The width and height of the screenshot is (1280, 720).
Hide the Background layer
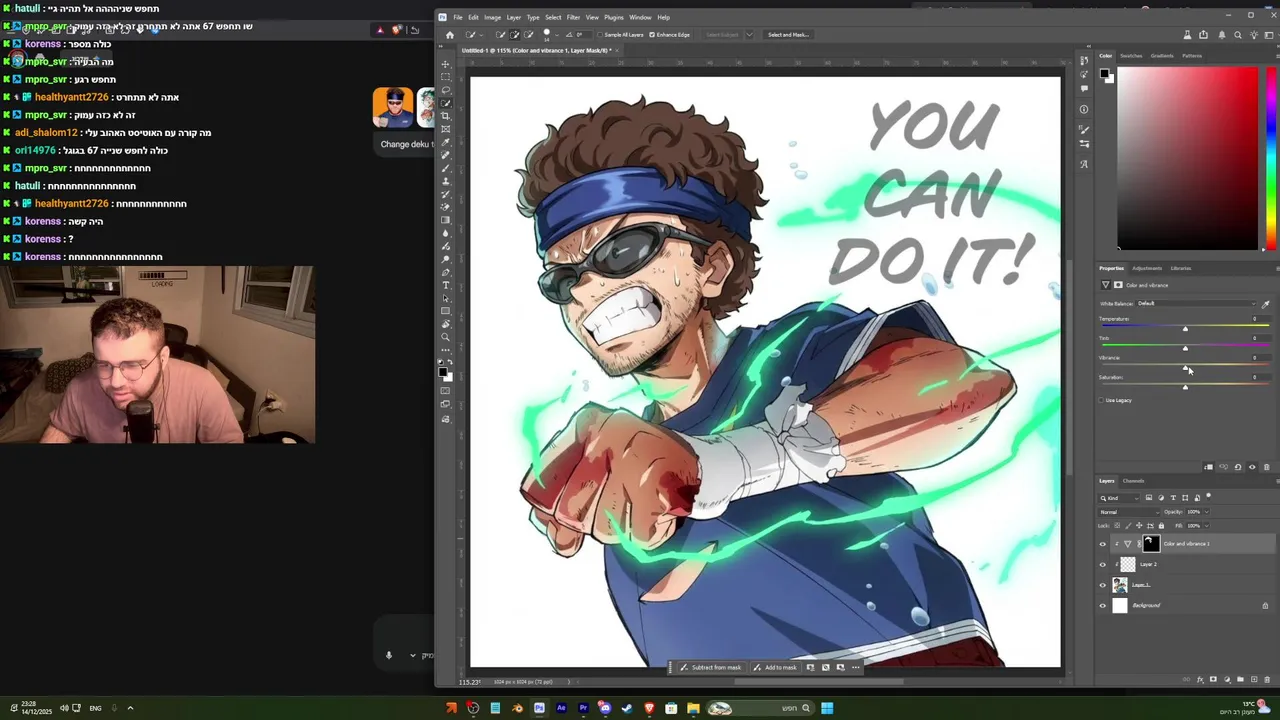pos(1103,606)
